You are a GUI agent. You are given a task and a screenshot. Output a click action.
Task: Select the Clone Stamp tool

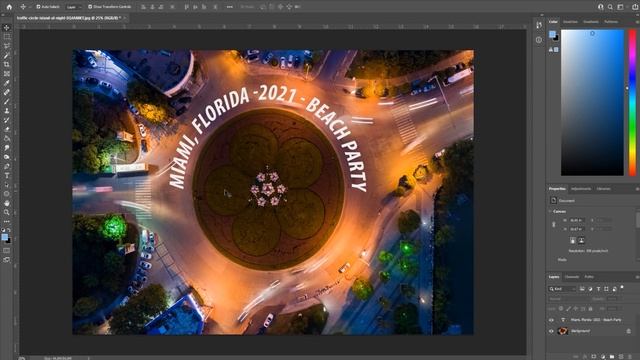7,111
